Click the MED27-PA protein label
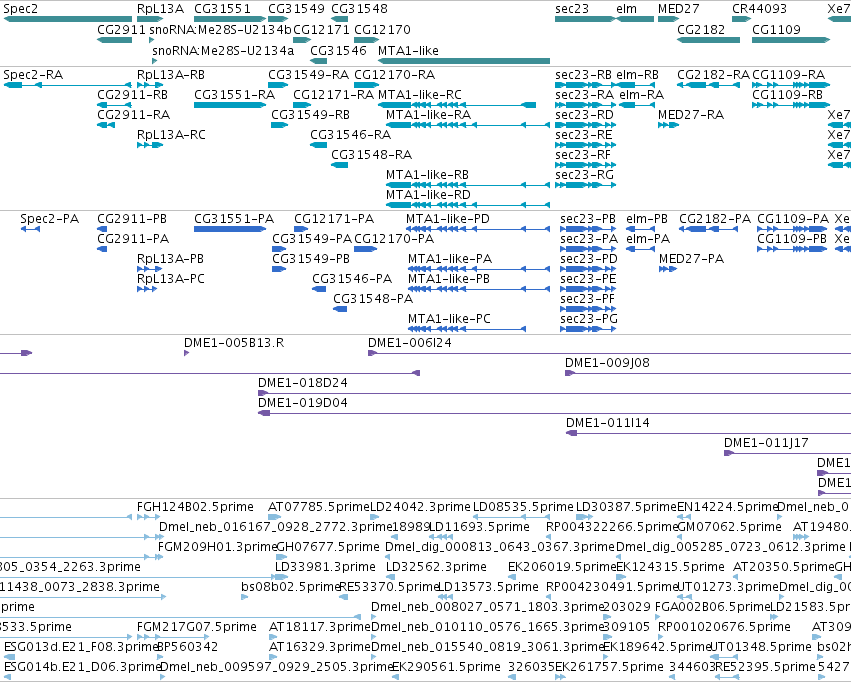The image size is (851, 682). tap(691, 259)
